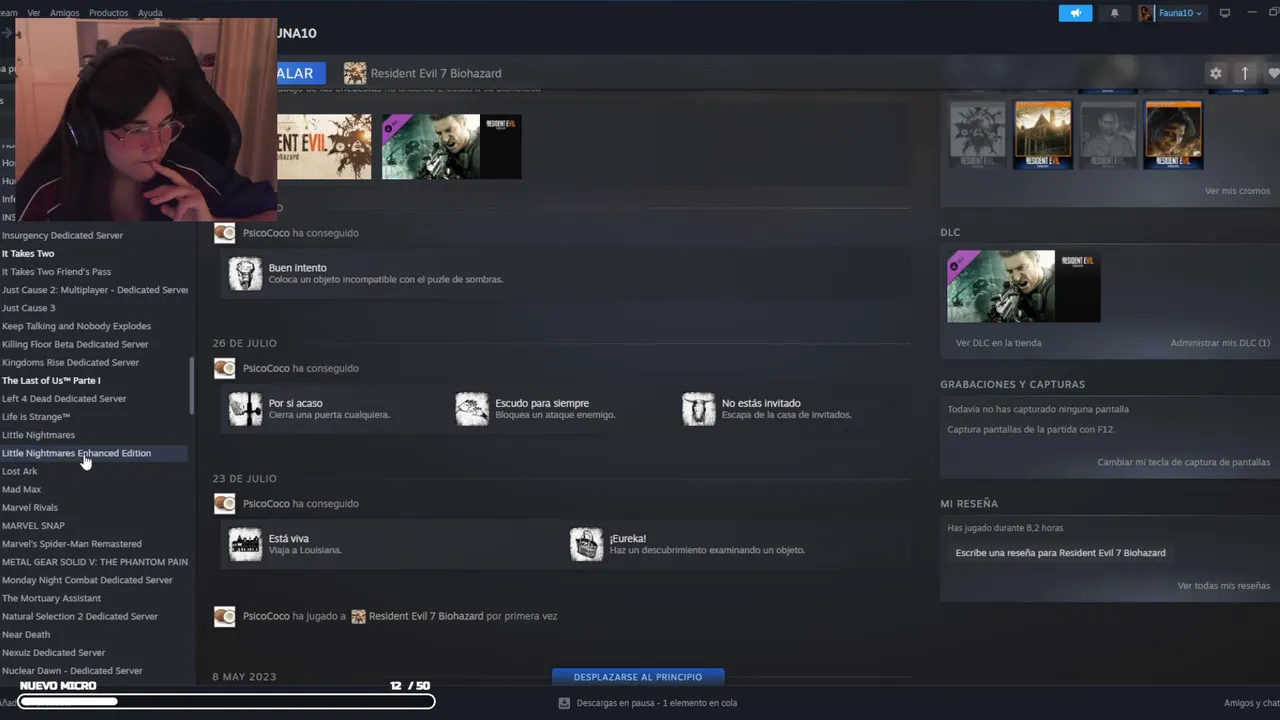This screenshot has width=1280, height=720.
Task: Select Mad Max in library list
Action: point(21,490)
